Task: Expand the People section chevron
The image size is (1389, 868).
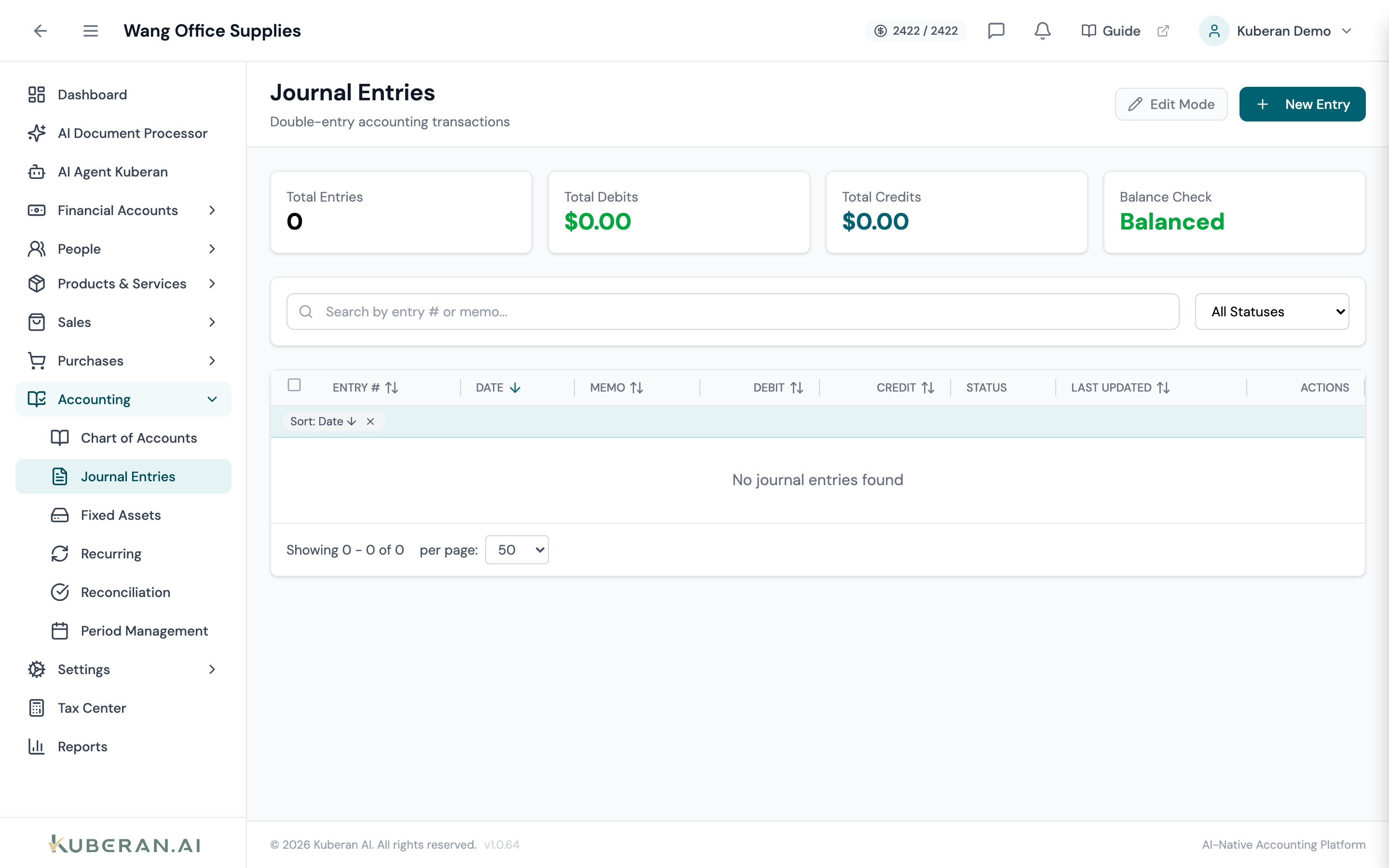Action: click(212, 248)
